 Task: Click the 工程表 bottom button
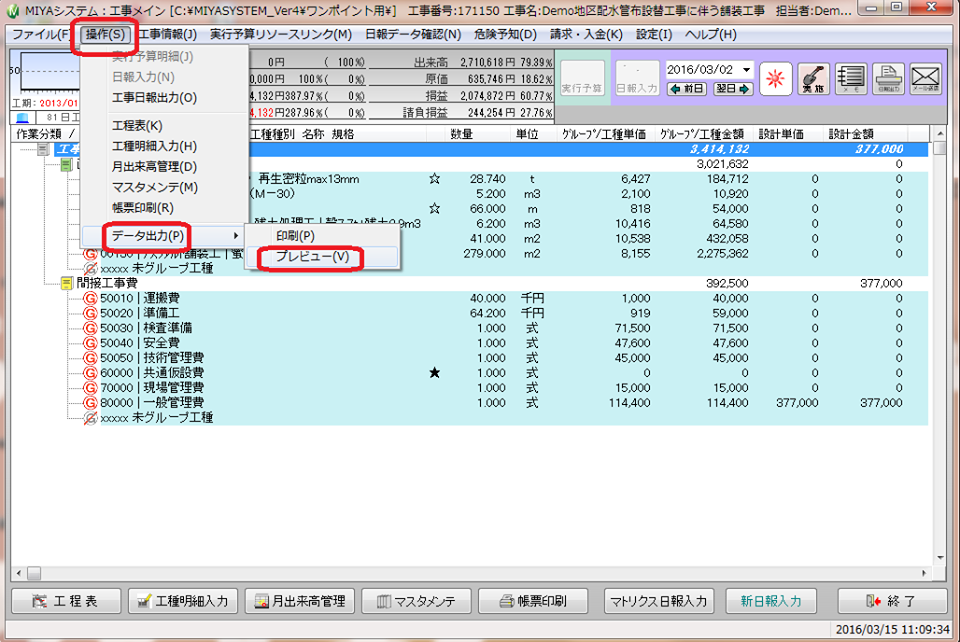click(x=66, y=601)
